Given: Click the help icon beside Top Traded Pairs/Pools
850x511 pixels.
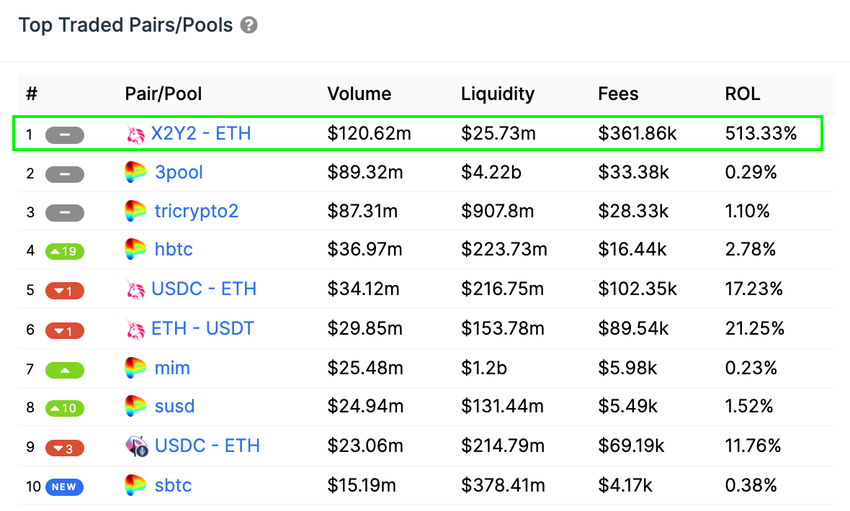Looking at the screenshot, I should 249,25.
